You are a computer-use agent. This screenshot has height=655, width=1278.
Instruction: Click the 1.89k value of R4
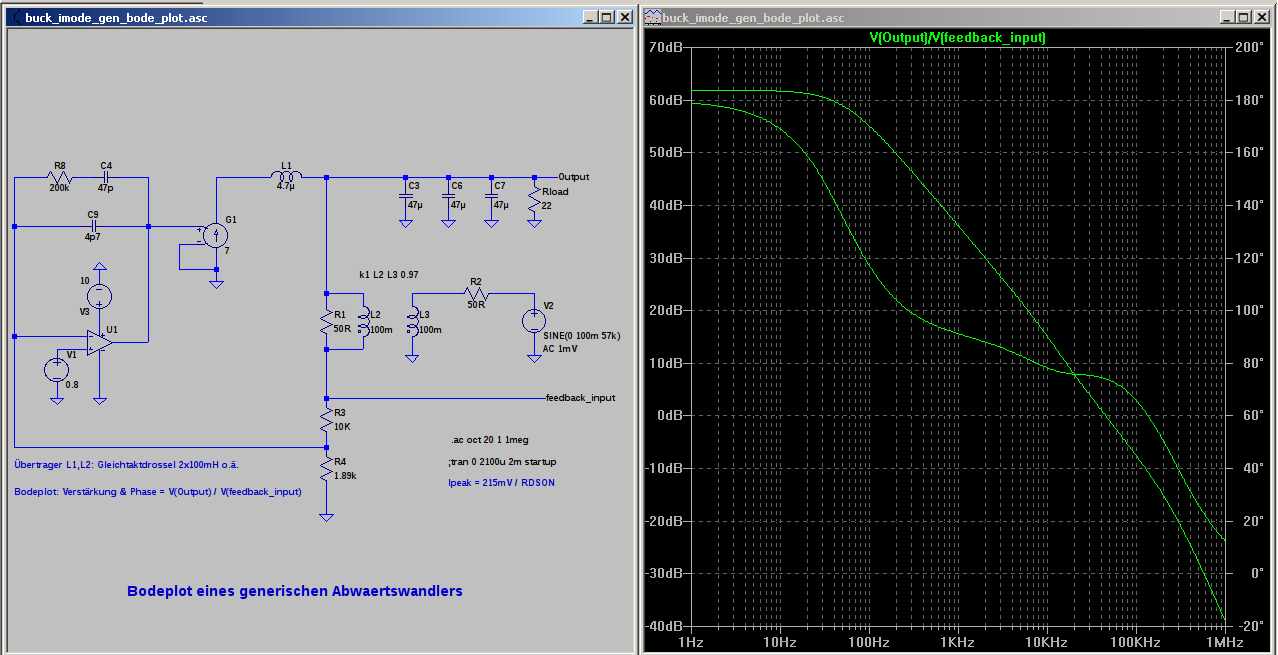346,475
